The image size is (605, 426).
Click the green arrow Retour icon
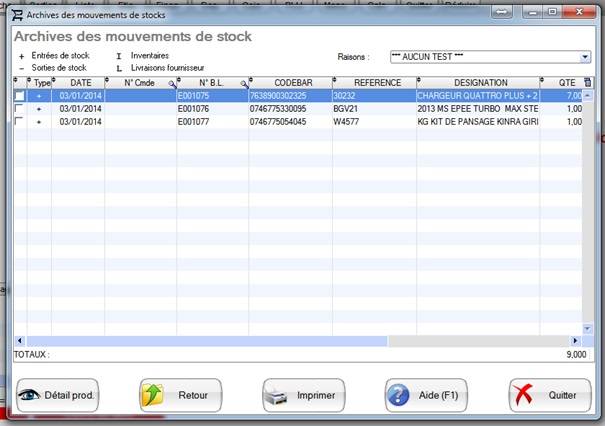[x=155, y=395]
